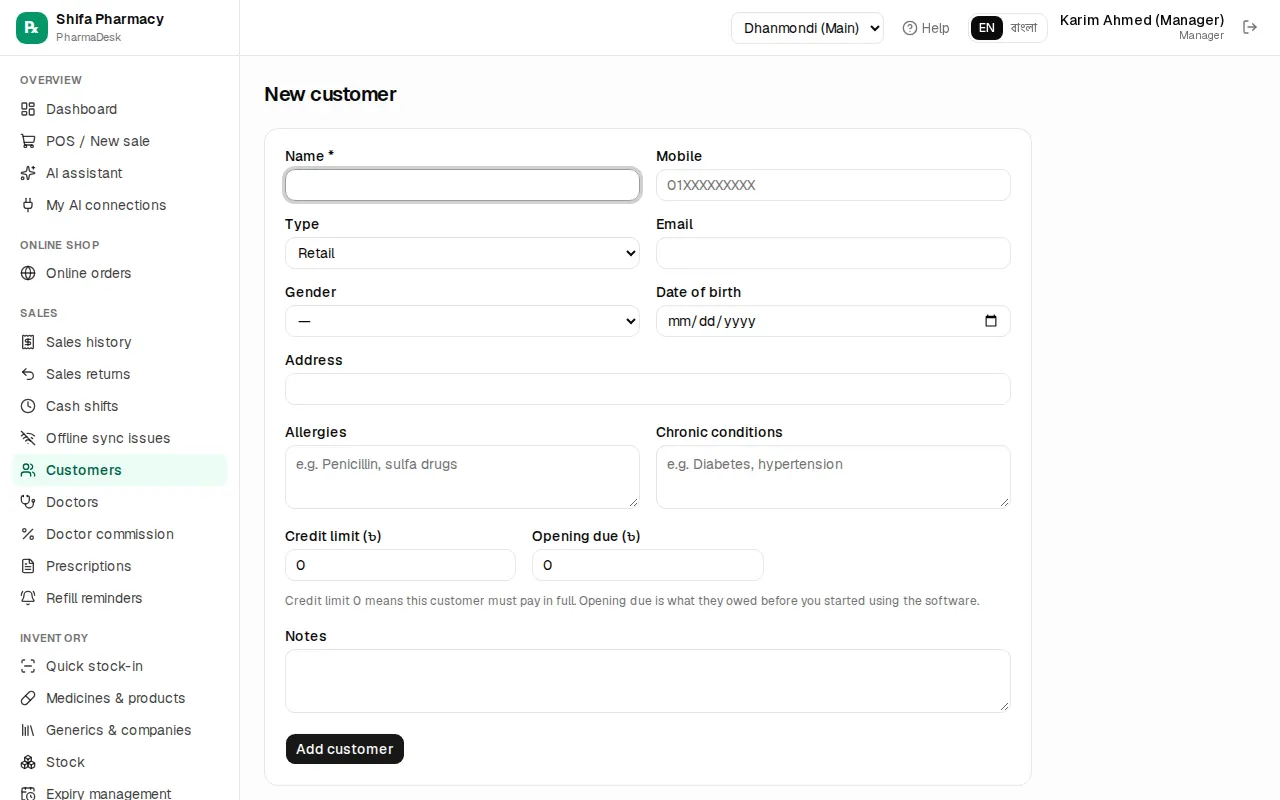Open the Dhanmondi (Main) branch dropdown
Viewport: 1280px width, 800px height.
coord(807,28)
